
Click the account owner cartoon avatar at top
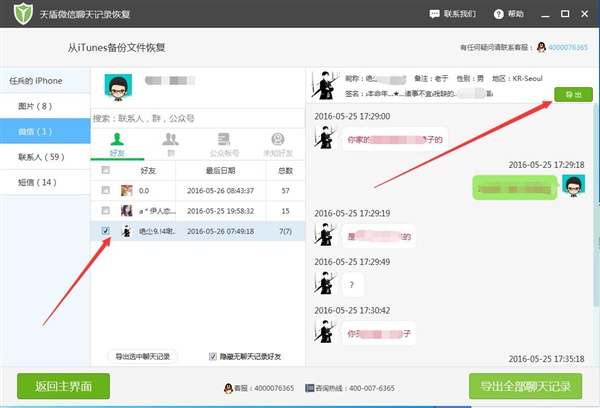pos(118,87)
